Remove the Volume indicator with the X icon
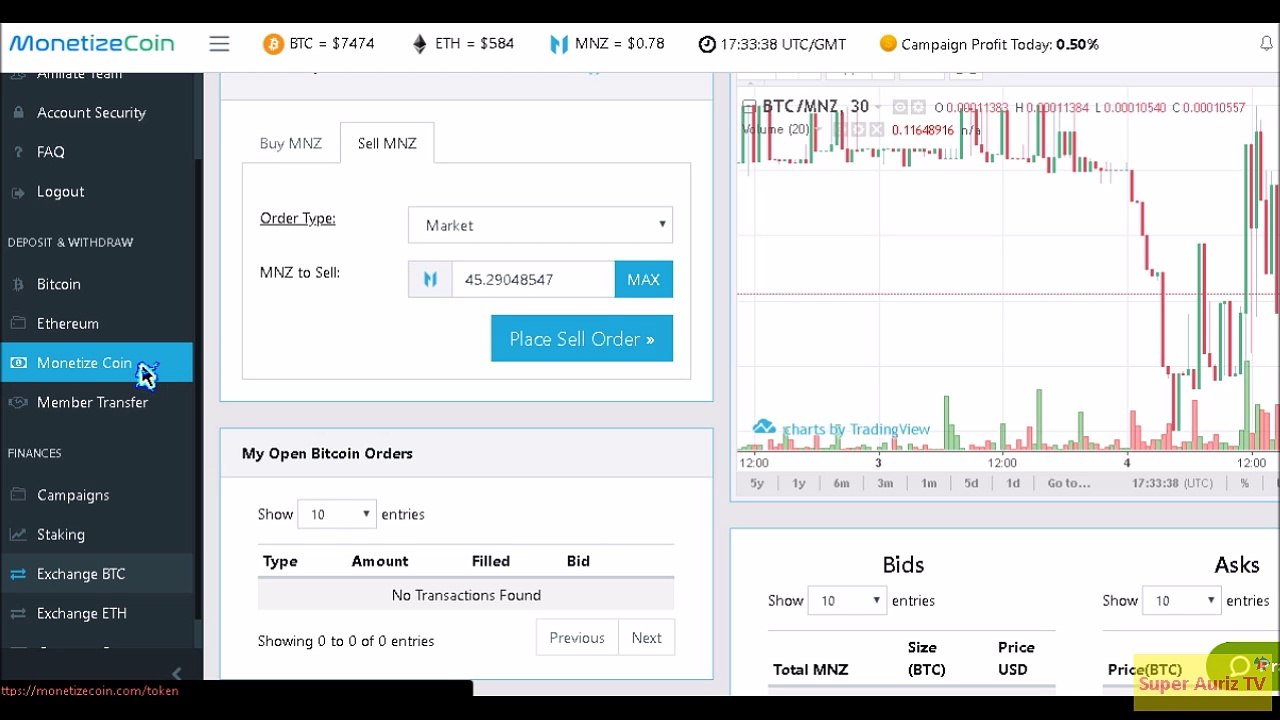Image resolution: width=1280 pixels, height=720 pixels. pyautogui.click(x=877, y=130)
